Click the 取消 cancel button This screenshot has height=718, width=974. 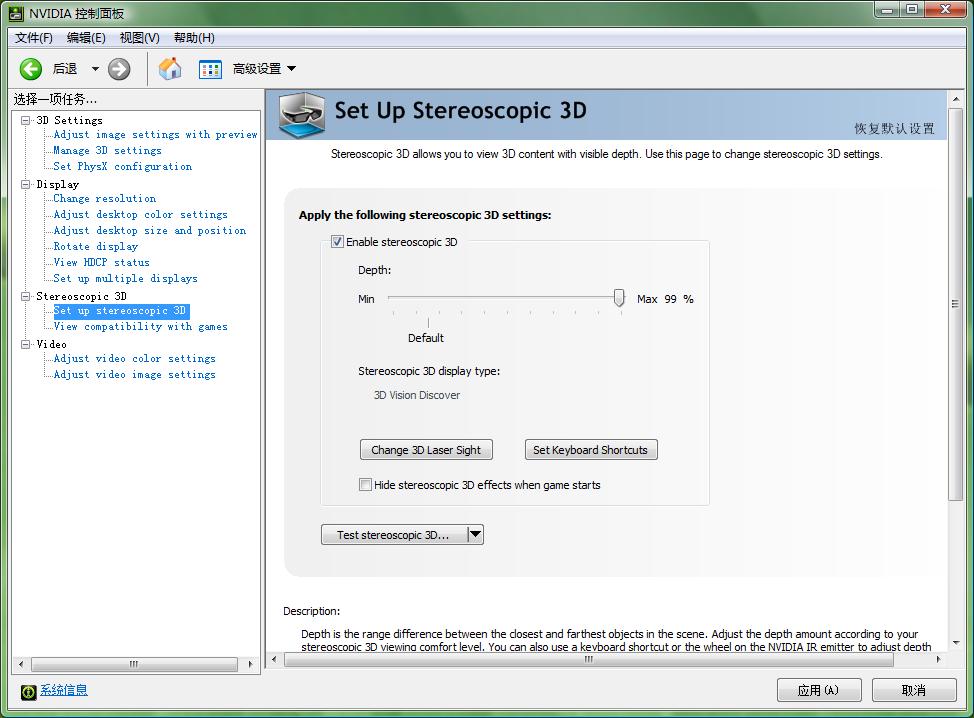(914, 690)
